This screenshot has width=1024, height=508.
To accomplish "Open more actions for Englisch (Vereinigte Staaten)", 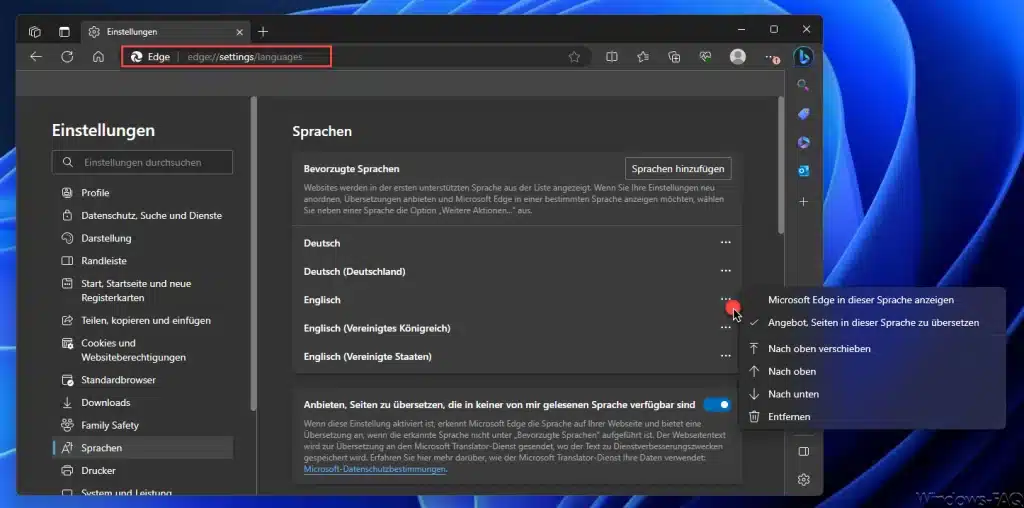I will tap(726, 356).
